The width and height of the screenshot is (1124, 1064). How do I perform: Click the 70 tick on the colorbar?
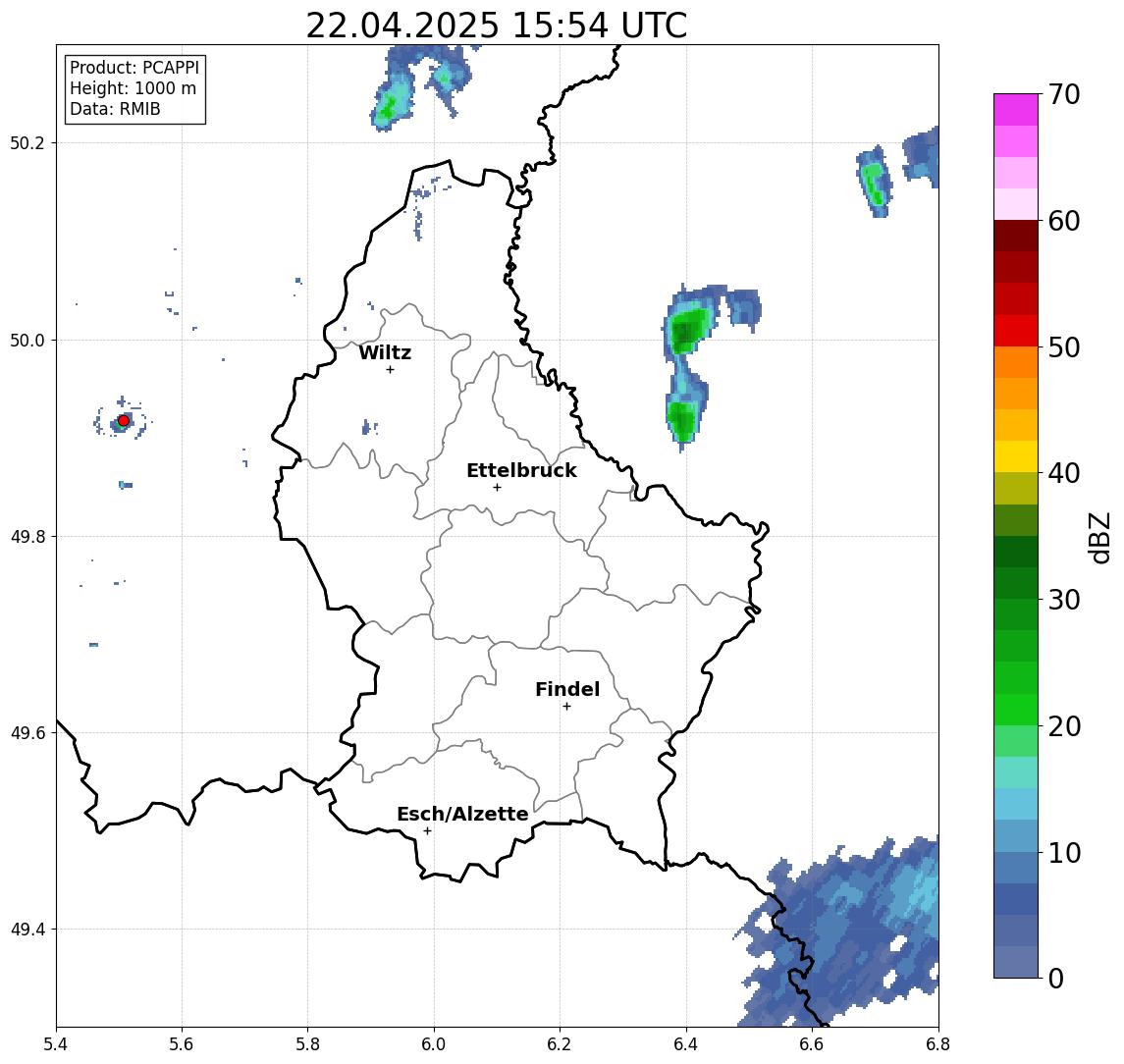[1064, 94]
